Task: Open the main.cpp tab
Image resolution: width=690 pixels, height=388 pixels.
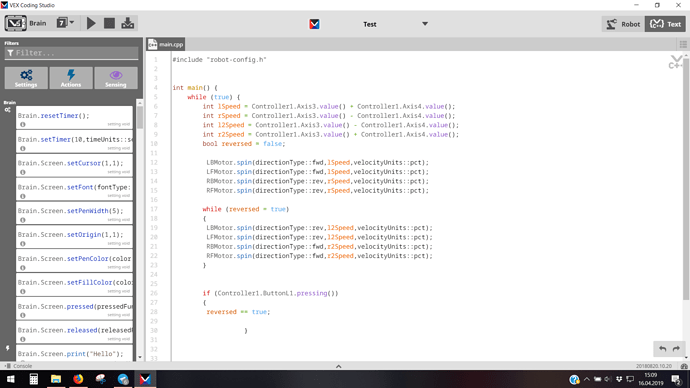Action: pyautogui.click(x=166, y=44)
